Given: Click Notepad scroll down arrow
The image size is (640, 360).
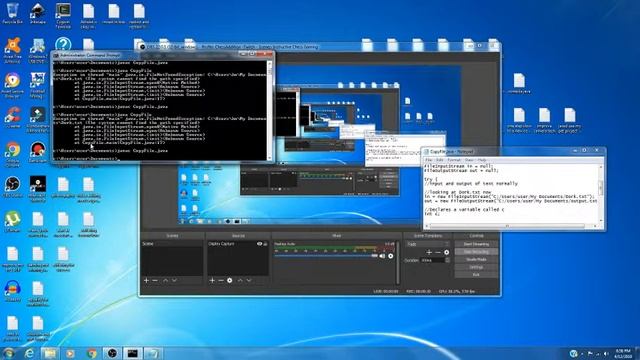Looking at the screenshot, I should [601, 221].
